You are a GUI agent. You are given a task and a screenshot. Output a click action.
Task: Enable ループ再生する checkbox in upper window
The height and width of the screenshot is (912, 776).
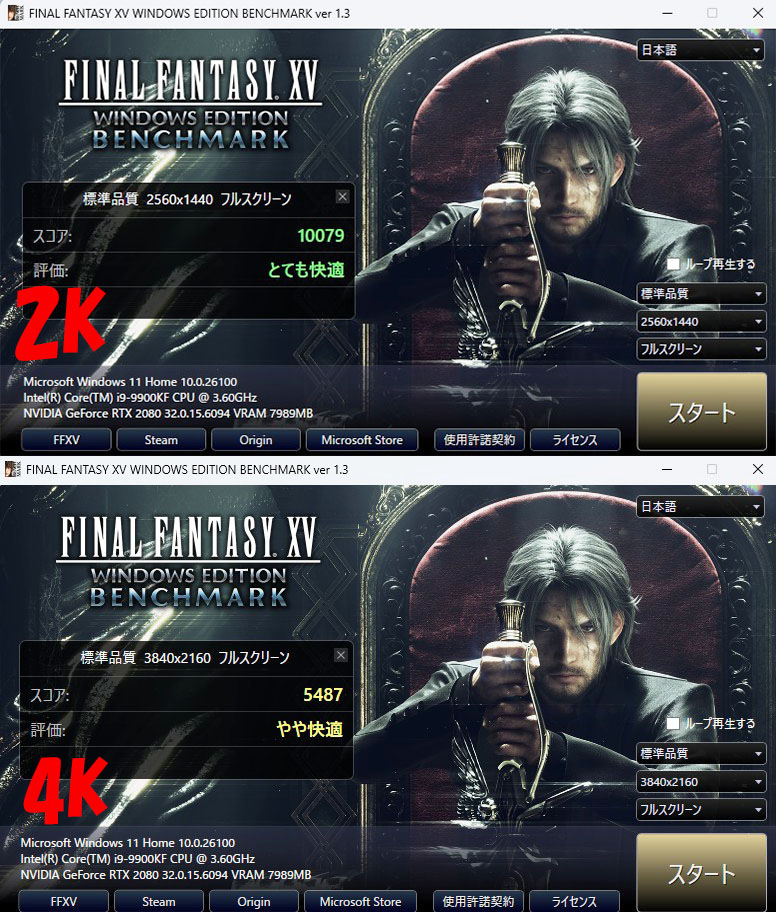click(x=673, y=264)
